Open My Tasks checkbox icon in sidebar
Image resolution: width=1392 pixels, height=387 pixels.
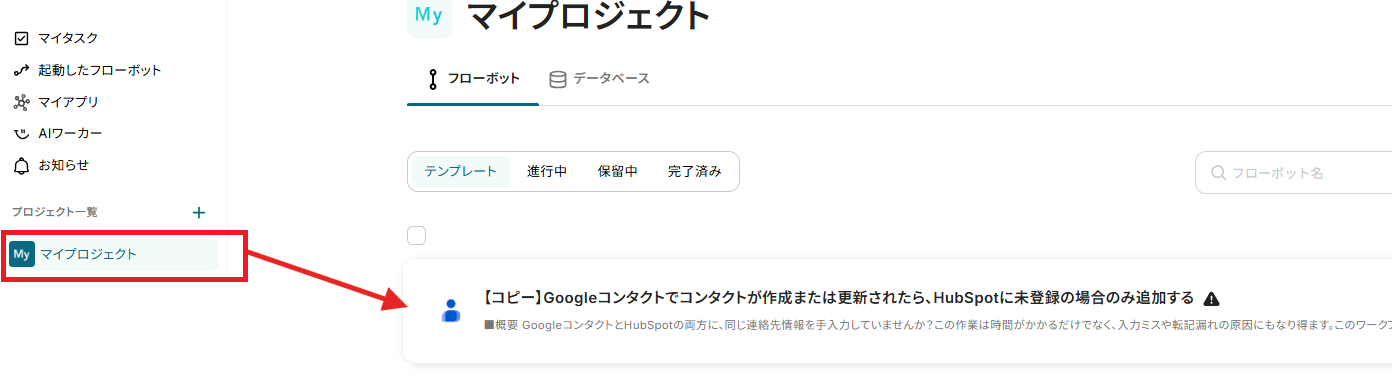click(22, 38)
